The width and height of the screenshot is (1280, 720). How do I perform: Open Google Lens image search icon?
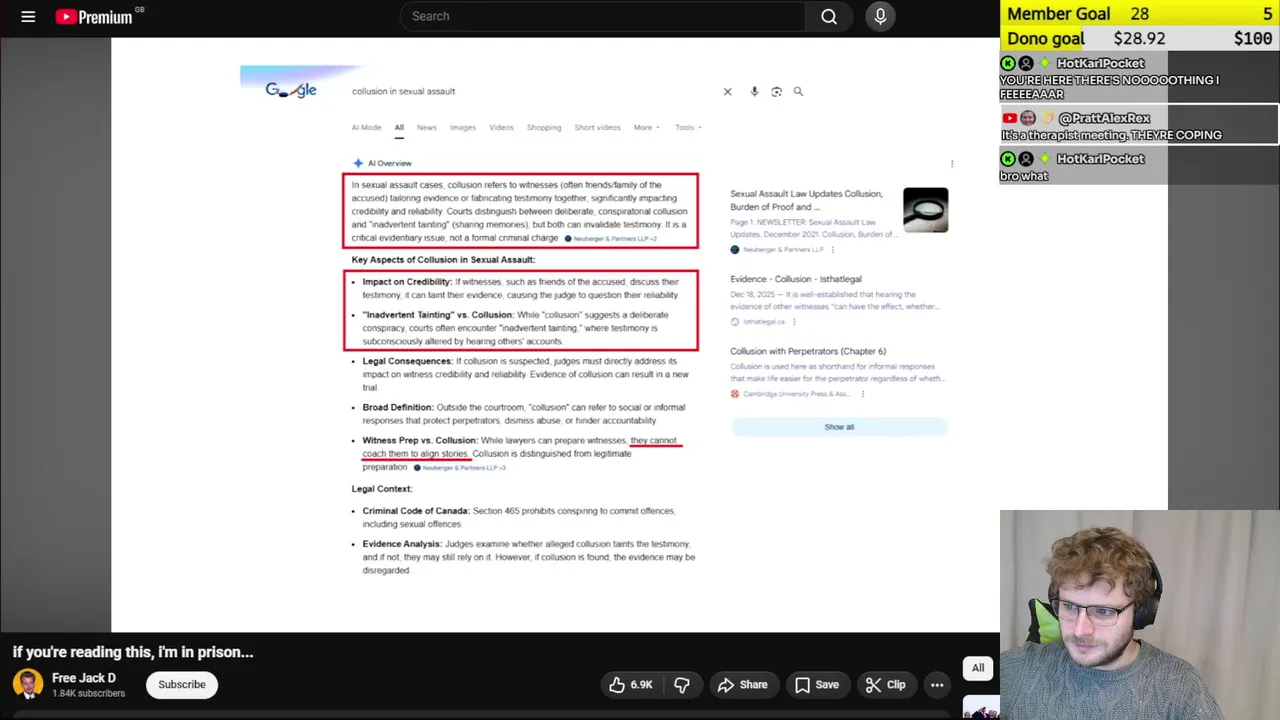(776, 91)
